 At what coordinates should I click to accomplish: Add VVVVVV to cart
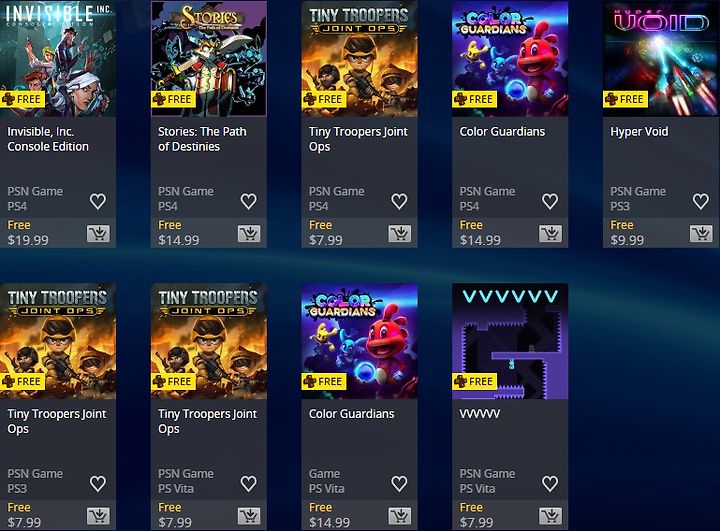[x=550, y=516]
